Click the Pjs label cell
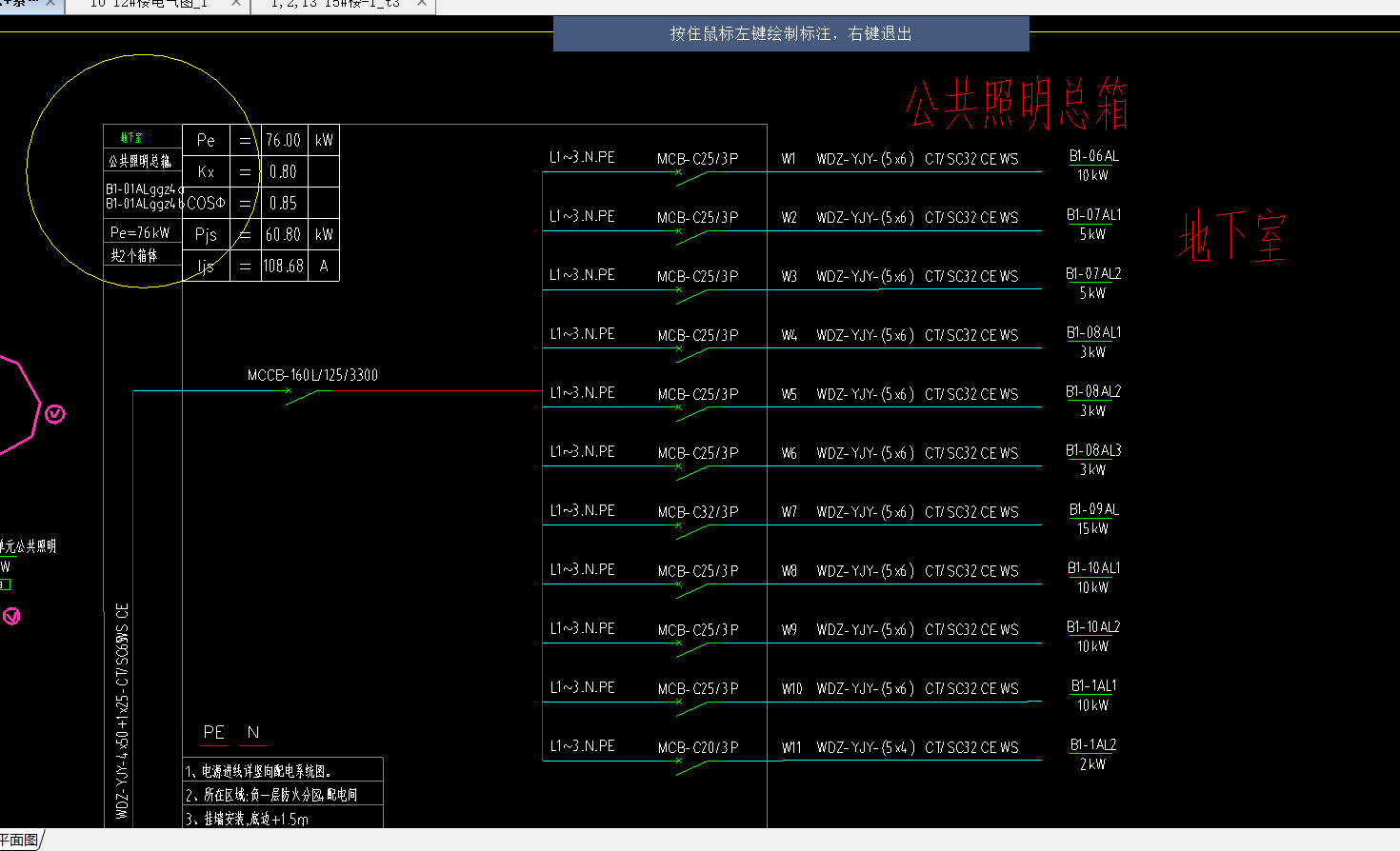Image resolution: width=1400 pixels, height=851 pixels. (x=206, y=234)
